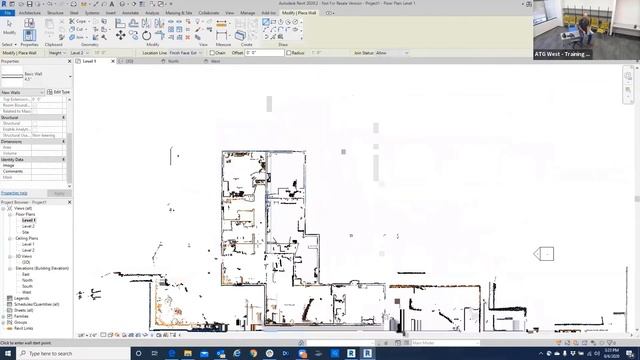
Task: Click the Edit Type button
Action: (59, 92)
